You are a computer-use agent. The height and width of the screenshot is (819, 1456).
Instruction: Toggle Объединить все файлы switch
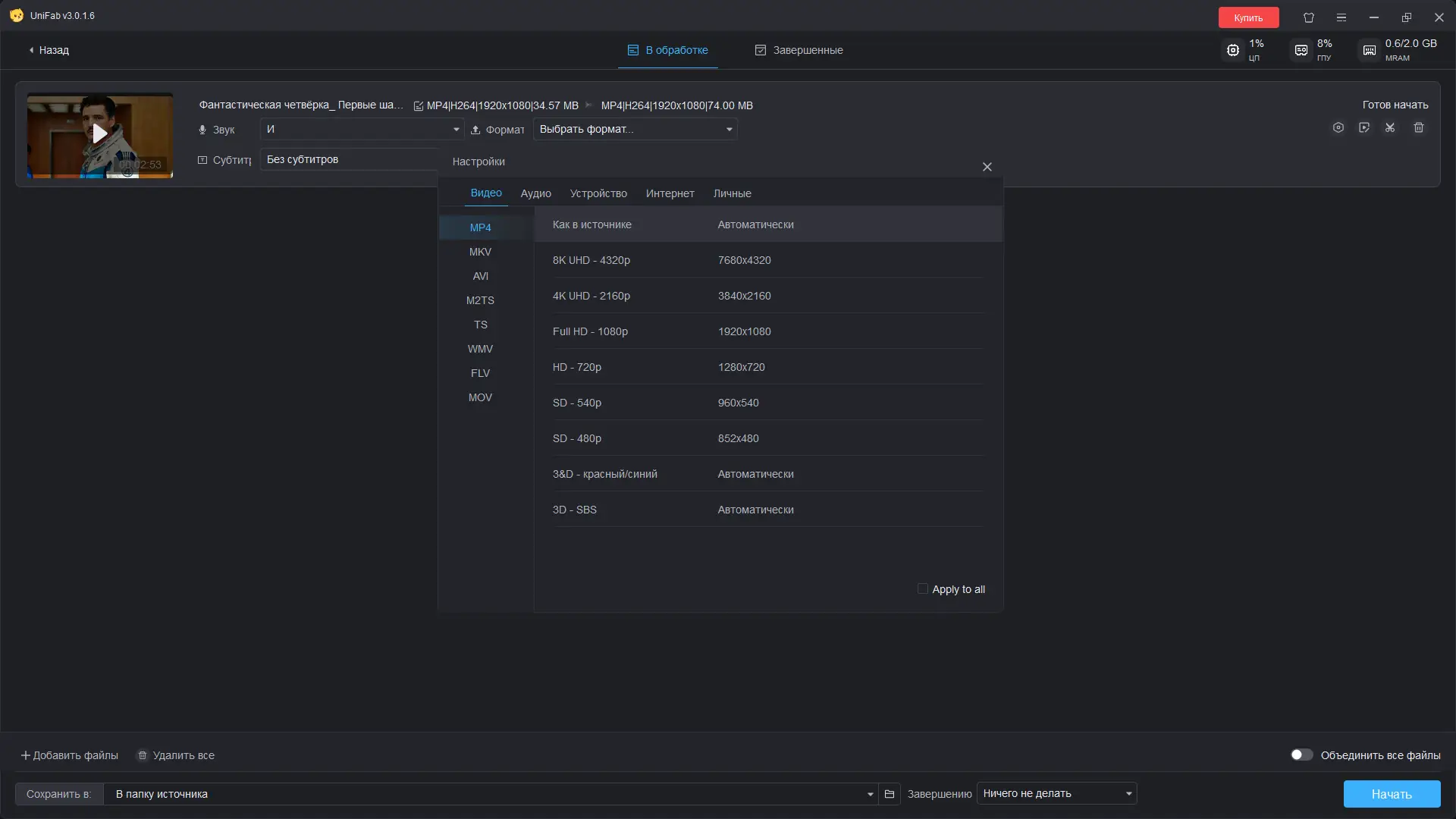click(x=1301, y=755)
